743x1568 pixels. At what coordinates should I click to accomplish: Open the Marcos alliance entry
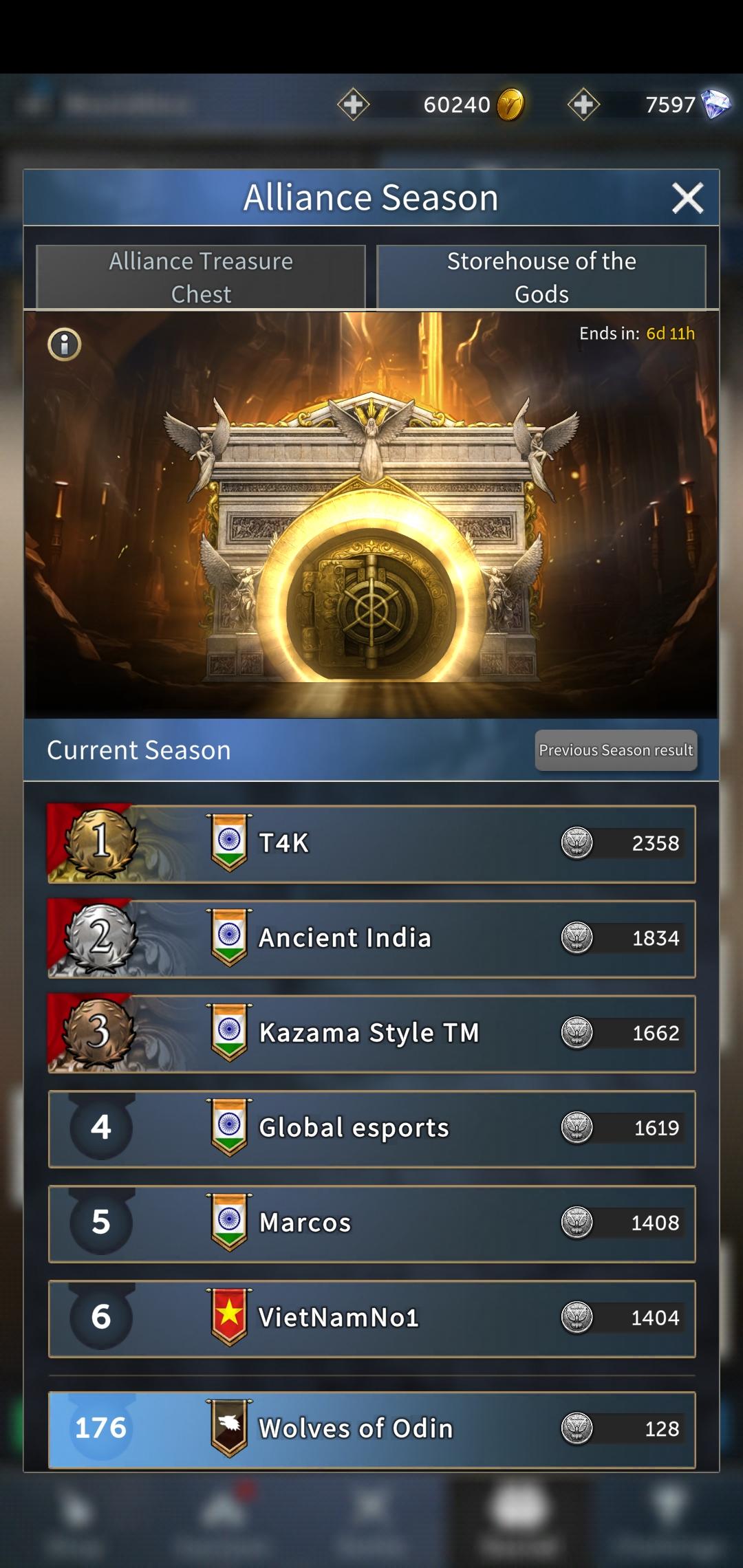point(371,1223)
